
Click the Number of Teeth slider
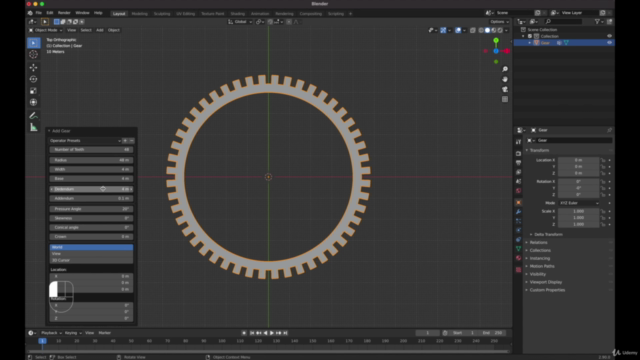[x=91, y=150]
